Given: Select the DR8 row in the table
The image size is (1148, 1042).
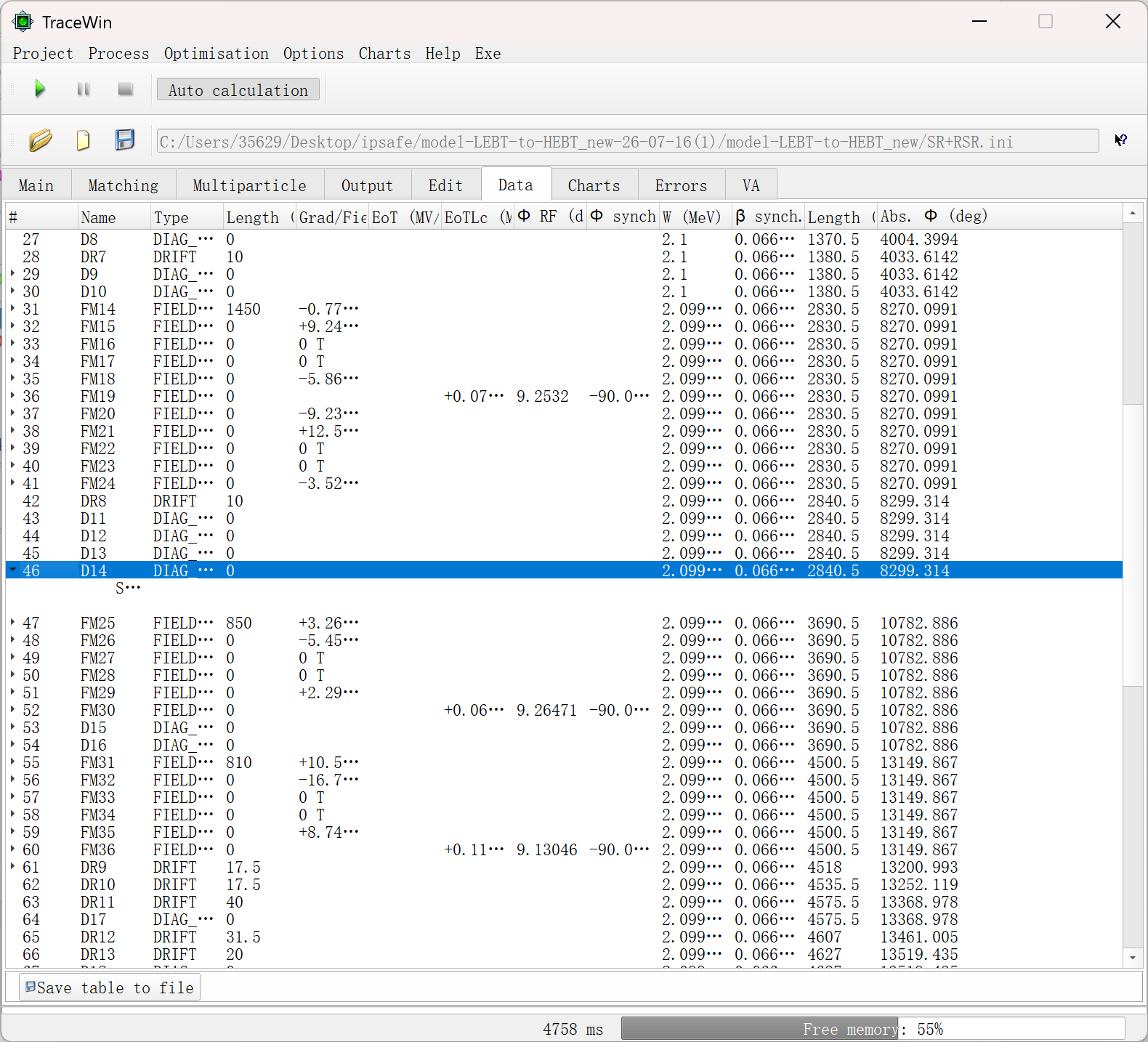Looking at the screenshot, I should (564, 501).
